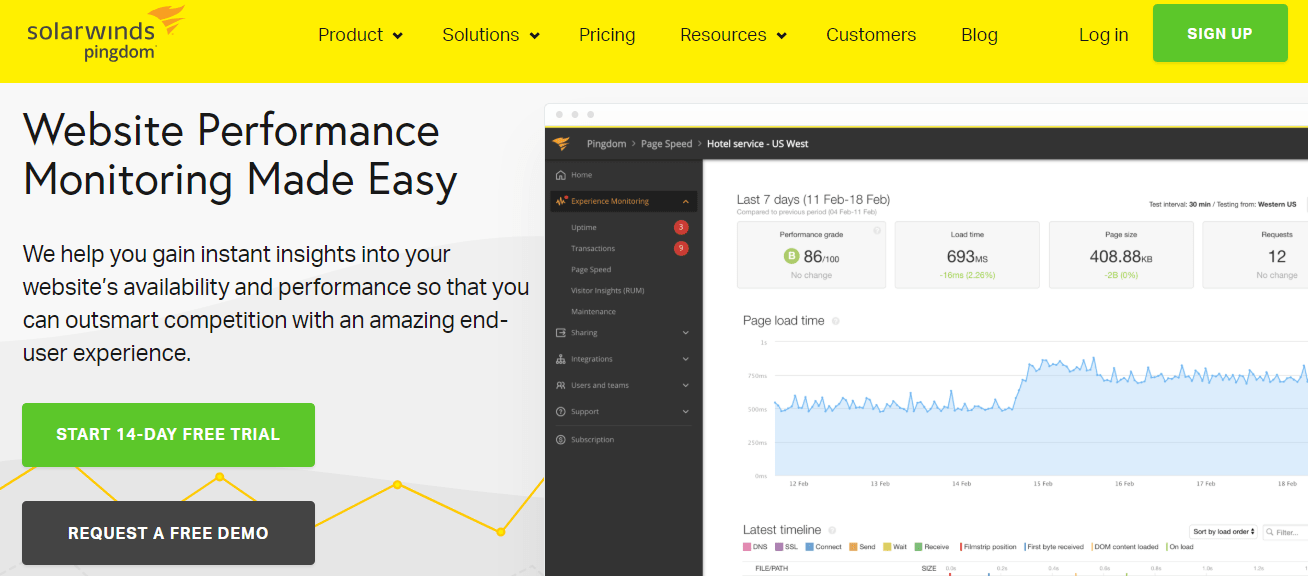Expand the Sharing section chevron
1308x576 pixels.
(686, 333)
